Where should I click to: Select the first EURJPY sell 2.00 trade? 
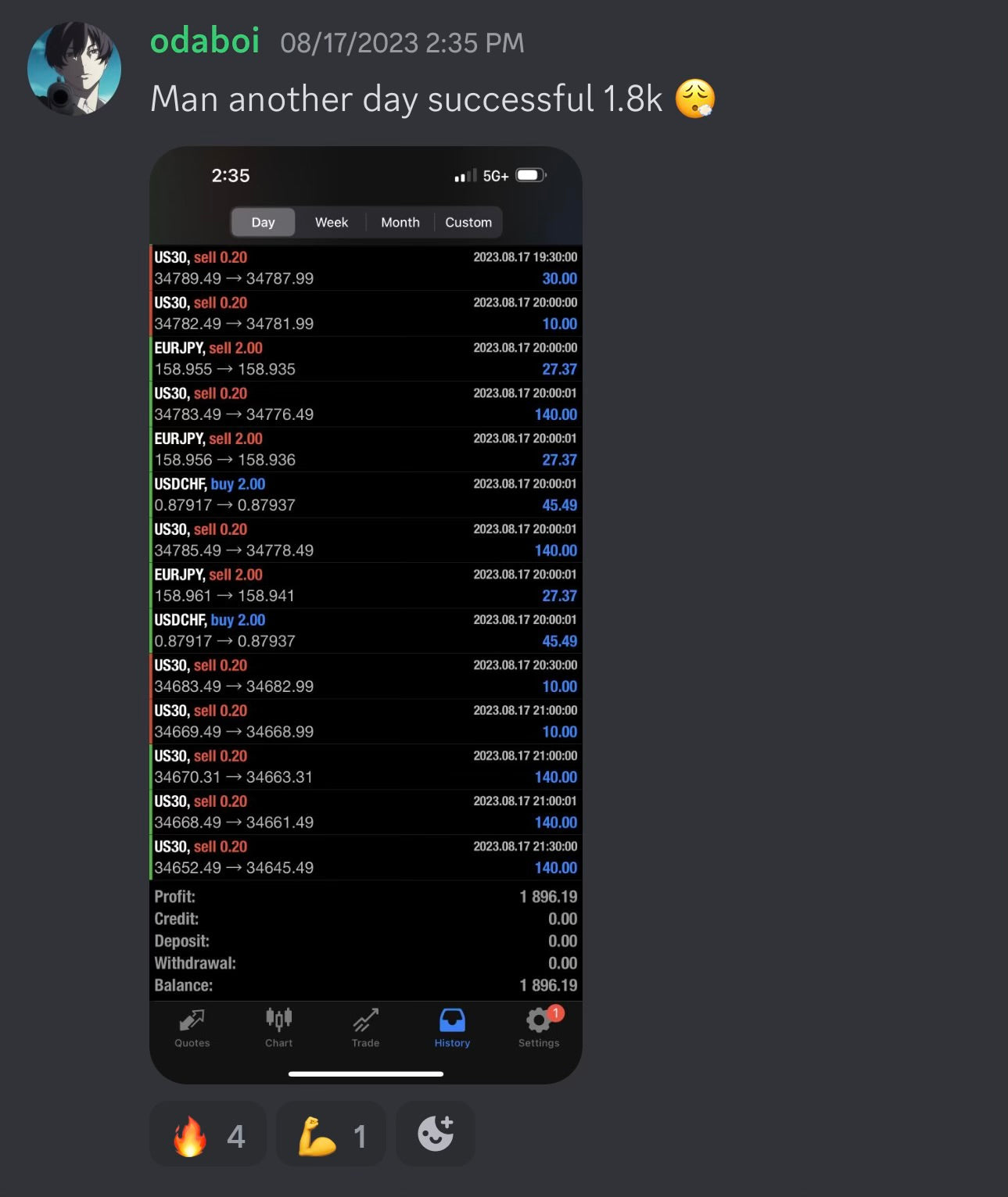[x=366, y=359]
